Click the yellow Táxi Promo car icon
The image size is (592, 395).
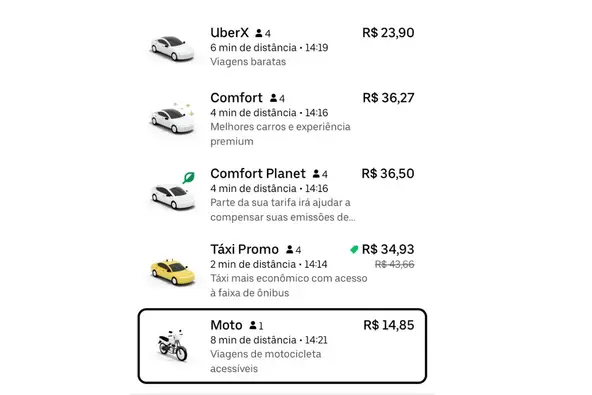point(173,272)
